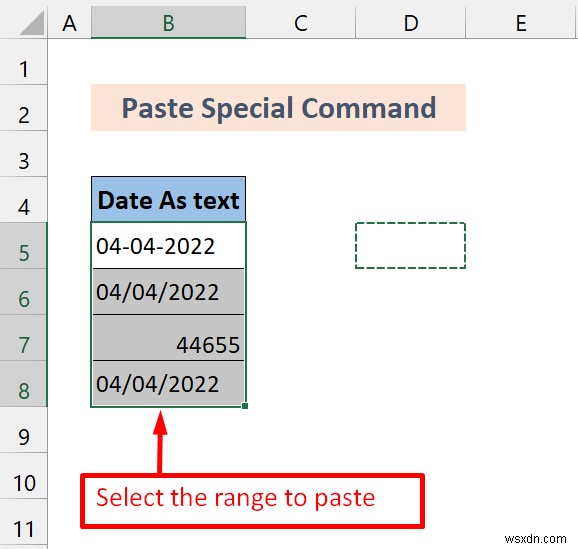Screen dimensions: 578x549
Task: Click the Select the range to paste callout
Action: [253, 501]
